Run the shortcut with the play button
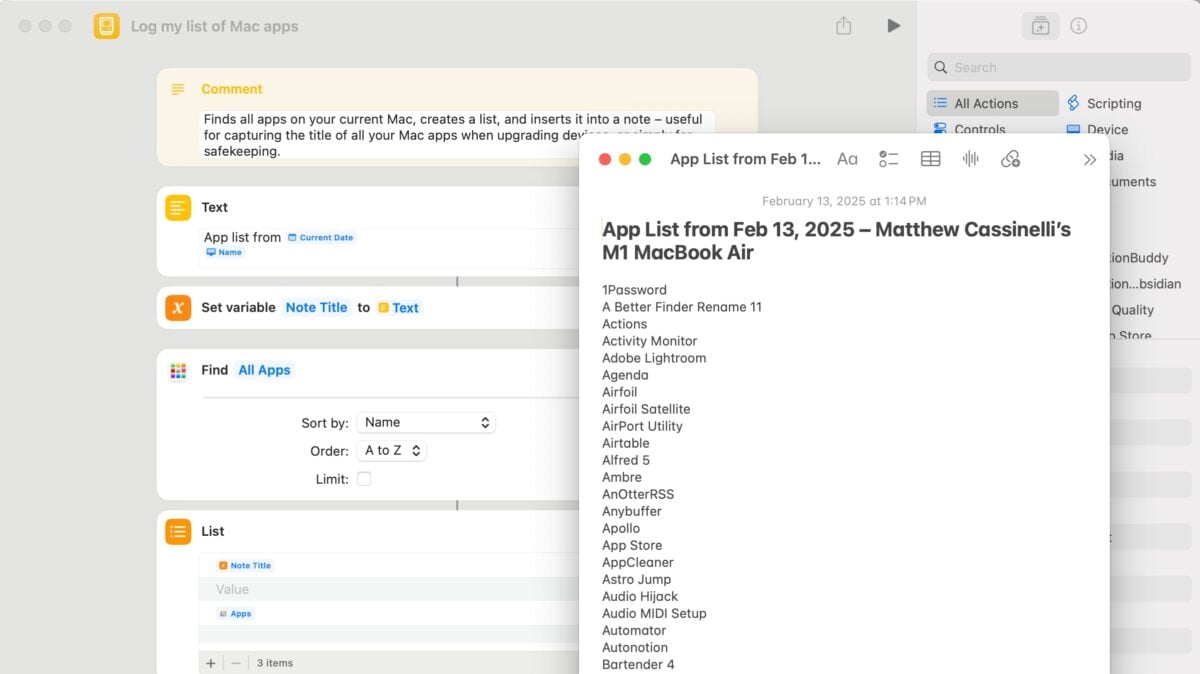The image size is (1200, 674). click(x=893, y=26)
